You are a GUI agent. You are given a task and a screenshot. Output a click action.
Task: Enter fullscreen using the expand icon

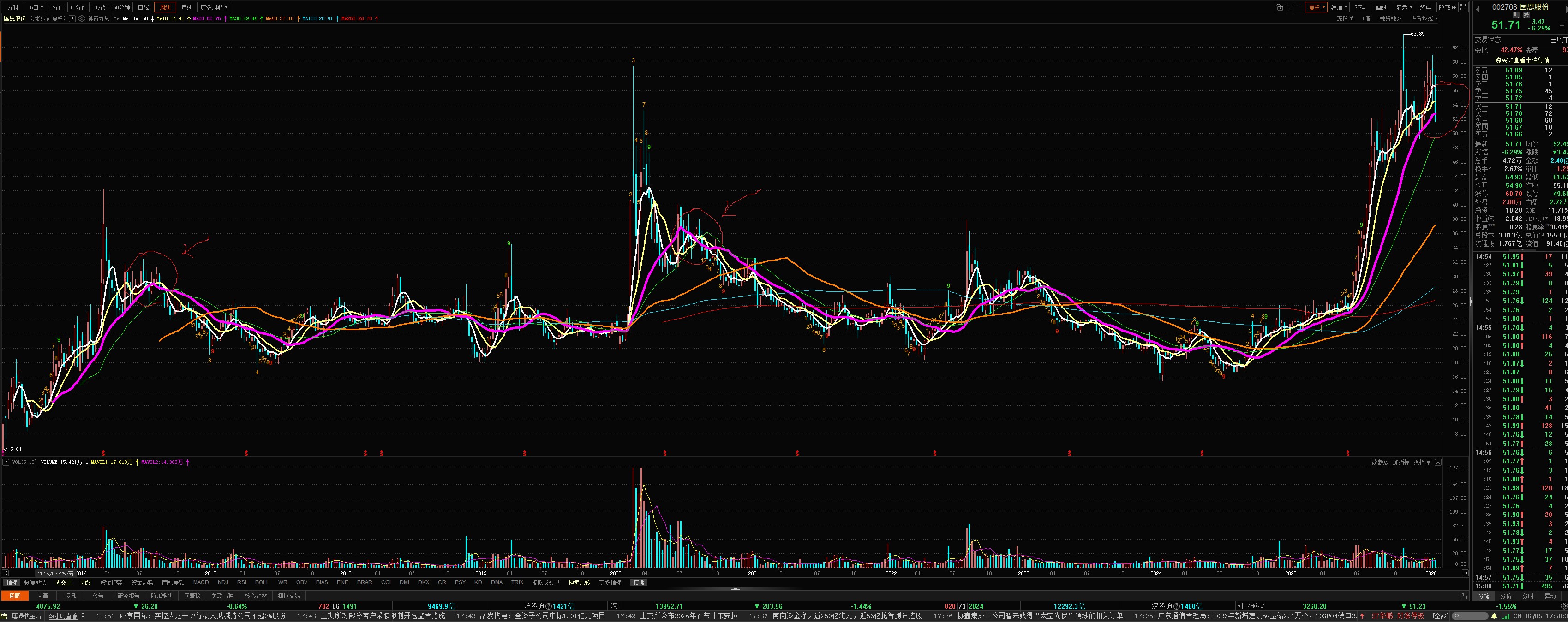(1463, 7)
